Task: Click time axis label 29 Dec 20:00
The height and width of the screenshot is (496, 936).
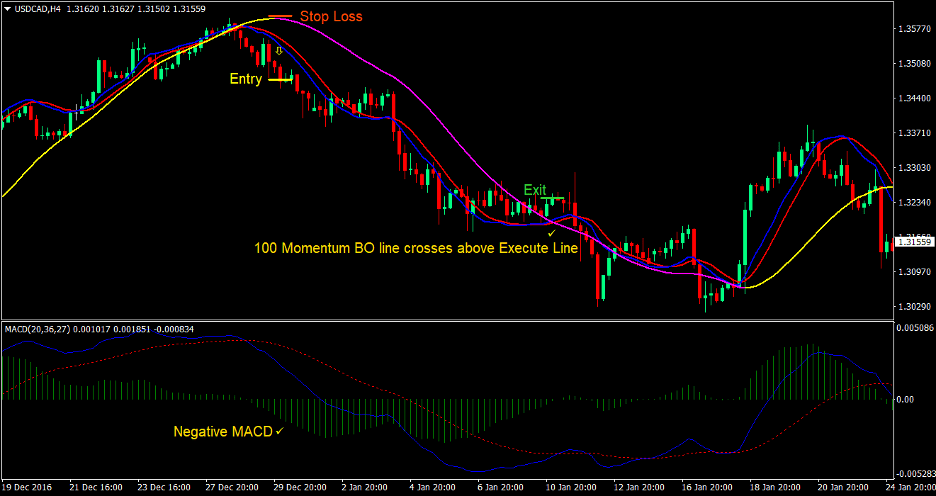Action: 300,487
